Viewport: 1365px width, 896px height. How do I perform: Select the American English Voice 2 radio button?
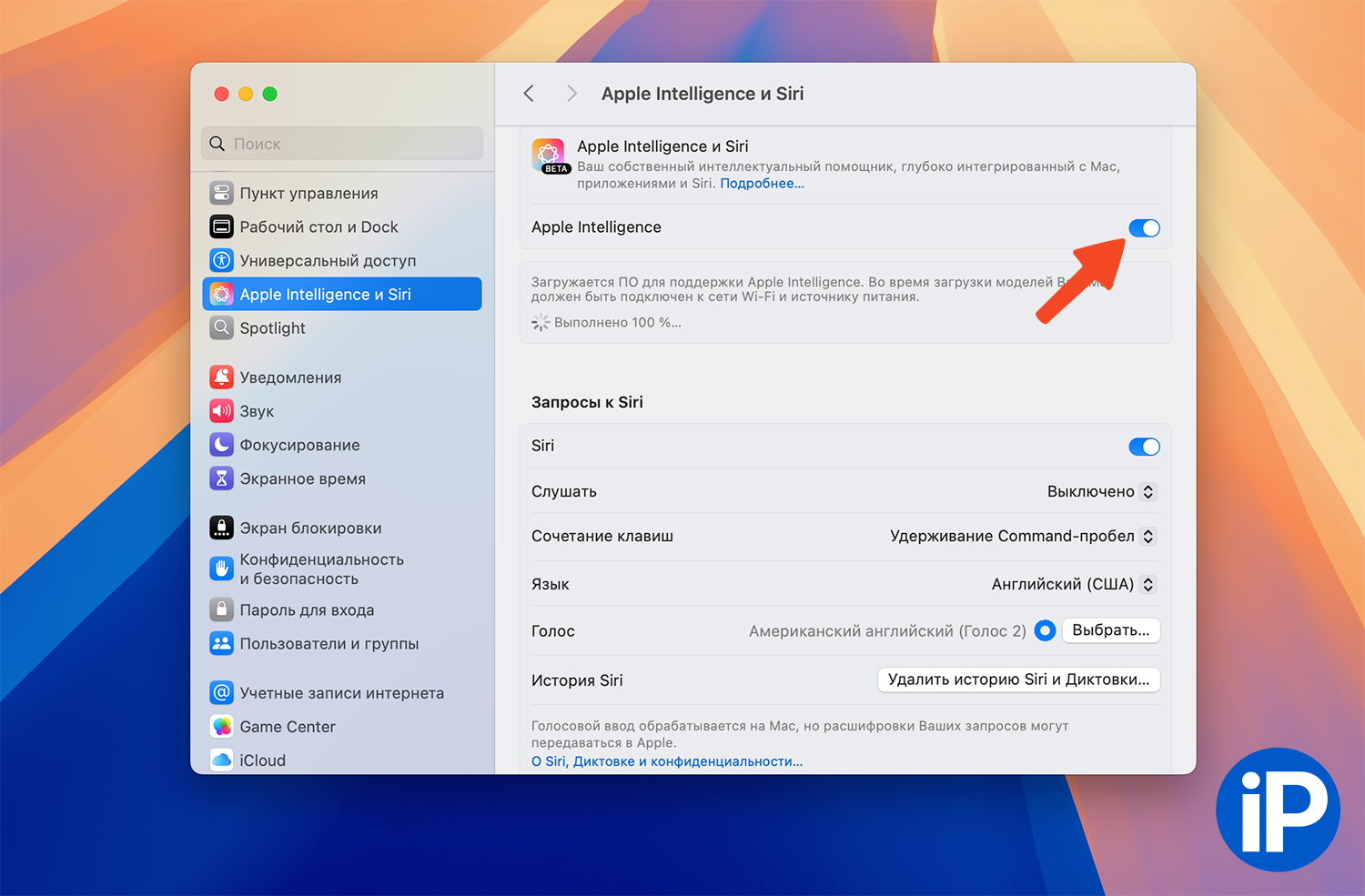pos(1045,630)
